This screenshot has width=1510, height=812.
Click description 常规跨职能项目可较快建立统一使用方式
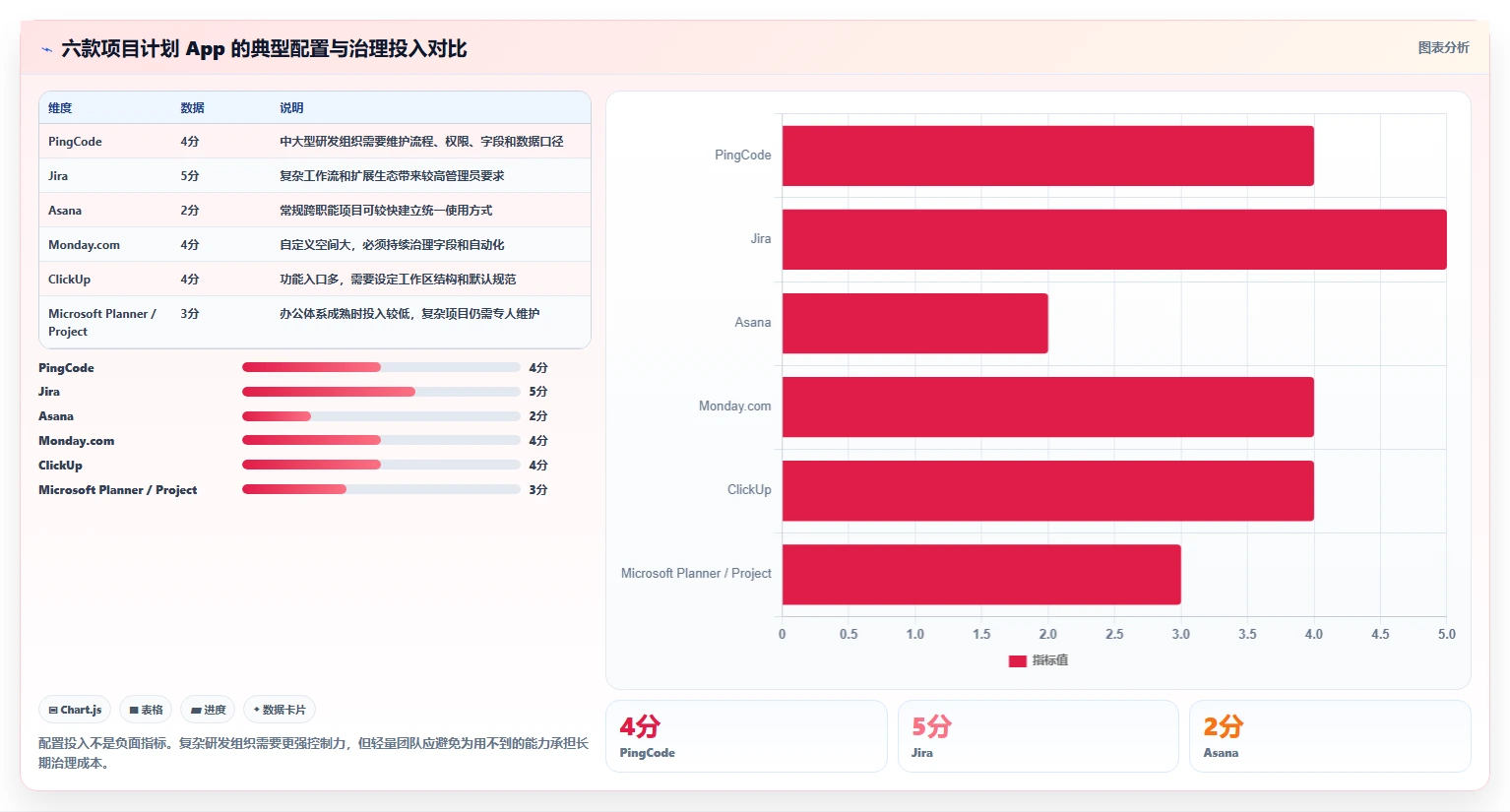[386, 211]
